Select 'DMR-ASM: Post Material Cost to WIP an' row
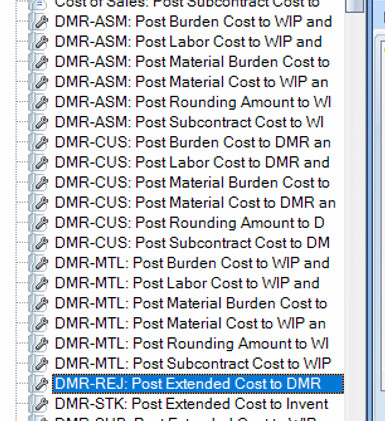Screen dimensions: 385x421 [x=192, y=82]
